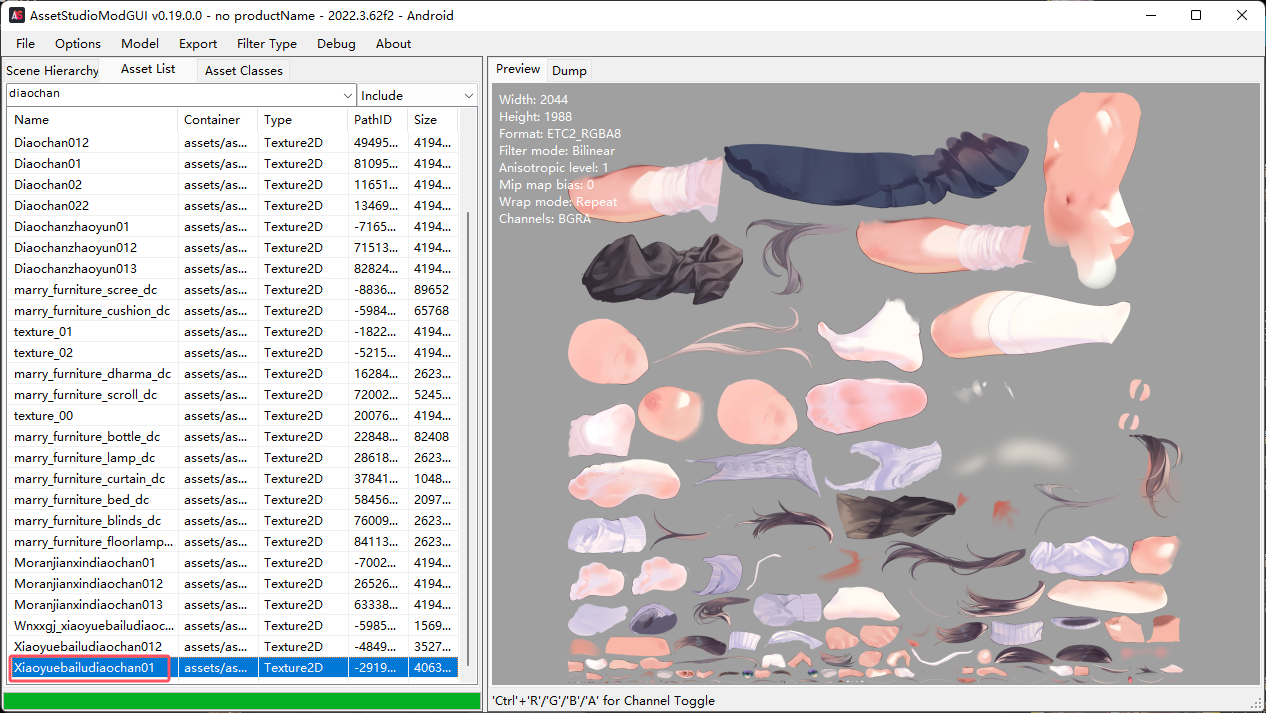Switch to the Asset Classes tab
1266x713 pixels.
click(243, 71)
